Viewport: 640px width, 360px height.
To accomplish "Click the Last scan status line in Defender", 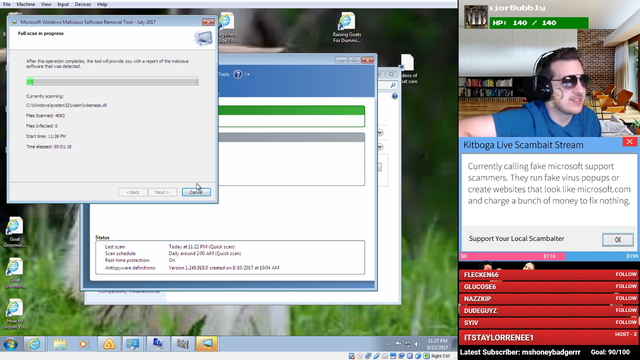I will pyautogui.click(x=170, y=247).
